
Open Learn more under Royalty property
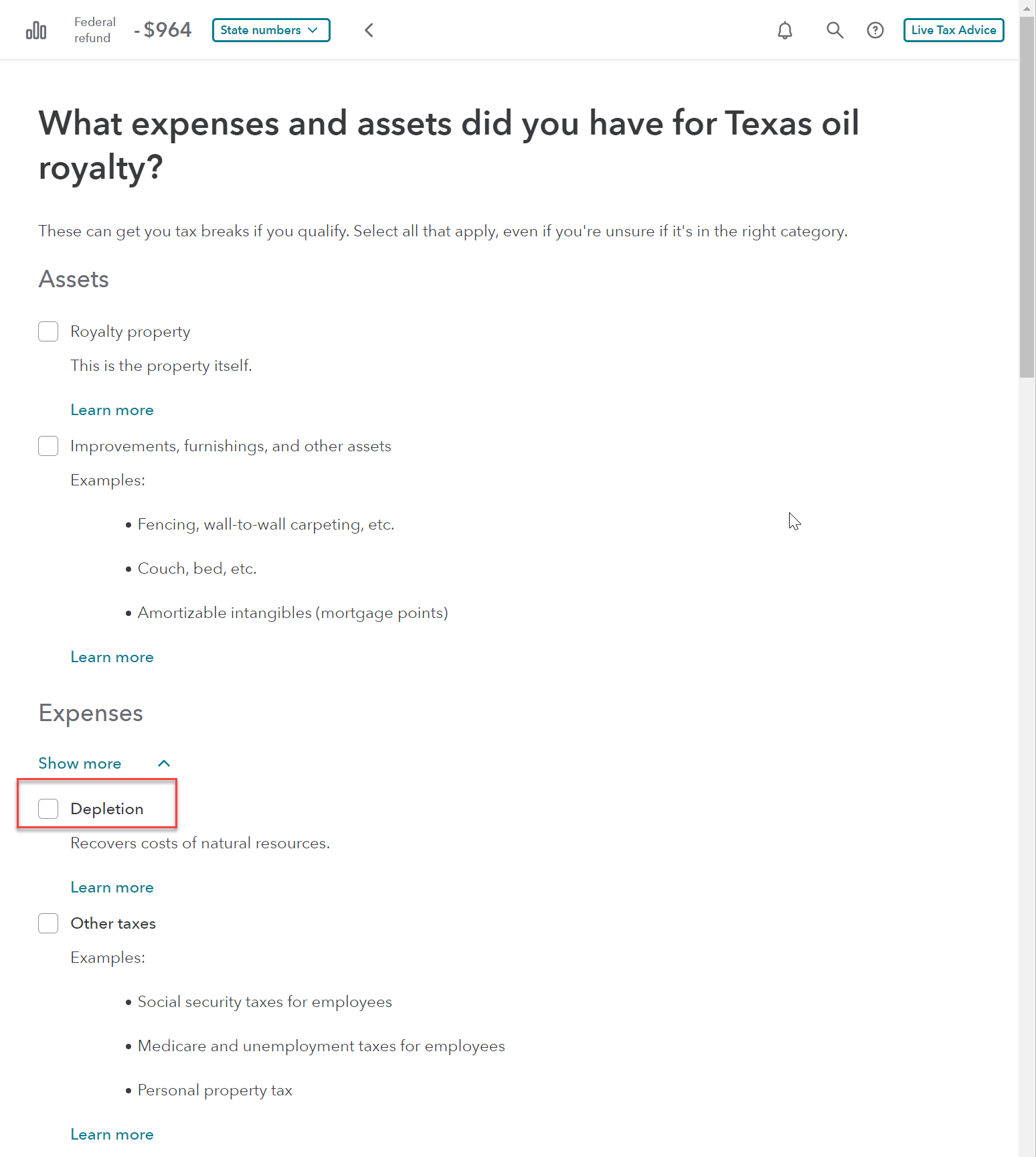coord(112,410)
